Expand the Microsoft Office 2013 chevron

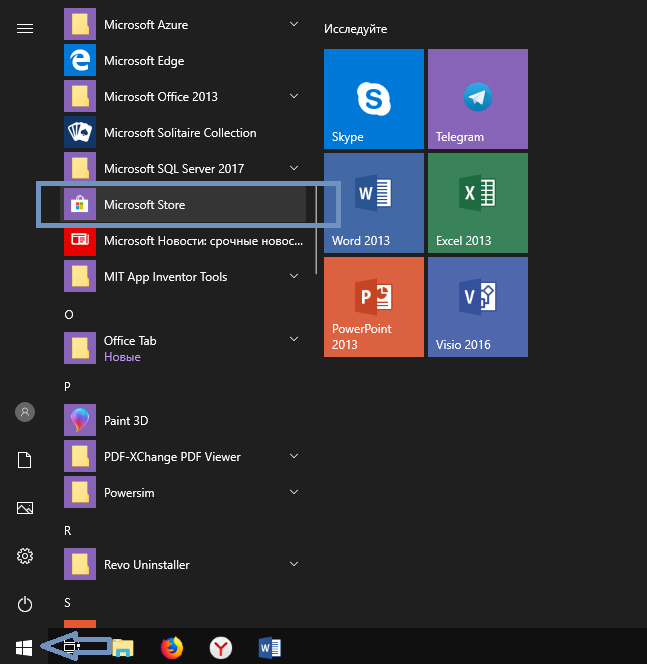(x=294, y=96)
